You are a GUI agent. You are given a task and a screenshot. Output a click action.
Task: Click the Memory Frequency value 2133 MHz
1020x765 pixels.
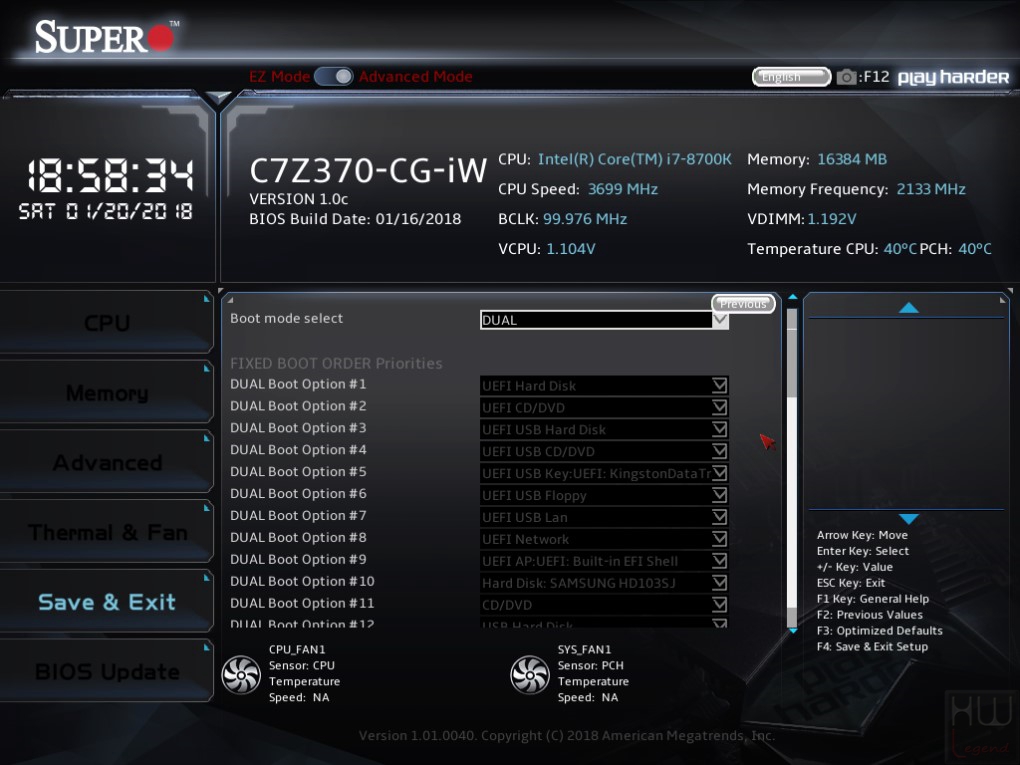coord(931,189)
